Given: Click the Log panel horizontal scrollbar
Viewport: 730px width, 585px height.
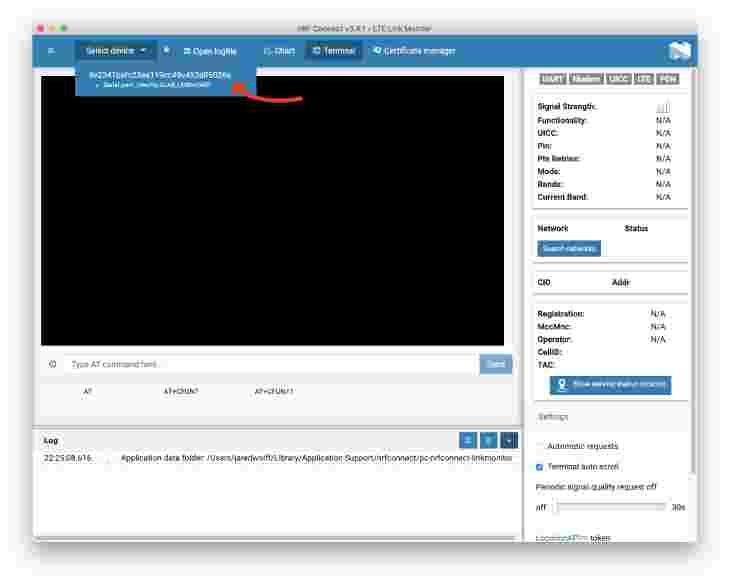Looking at the screenshot, I should 277,538.
